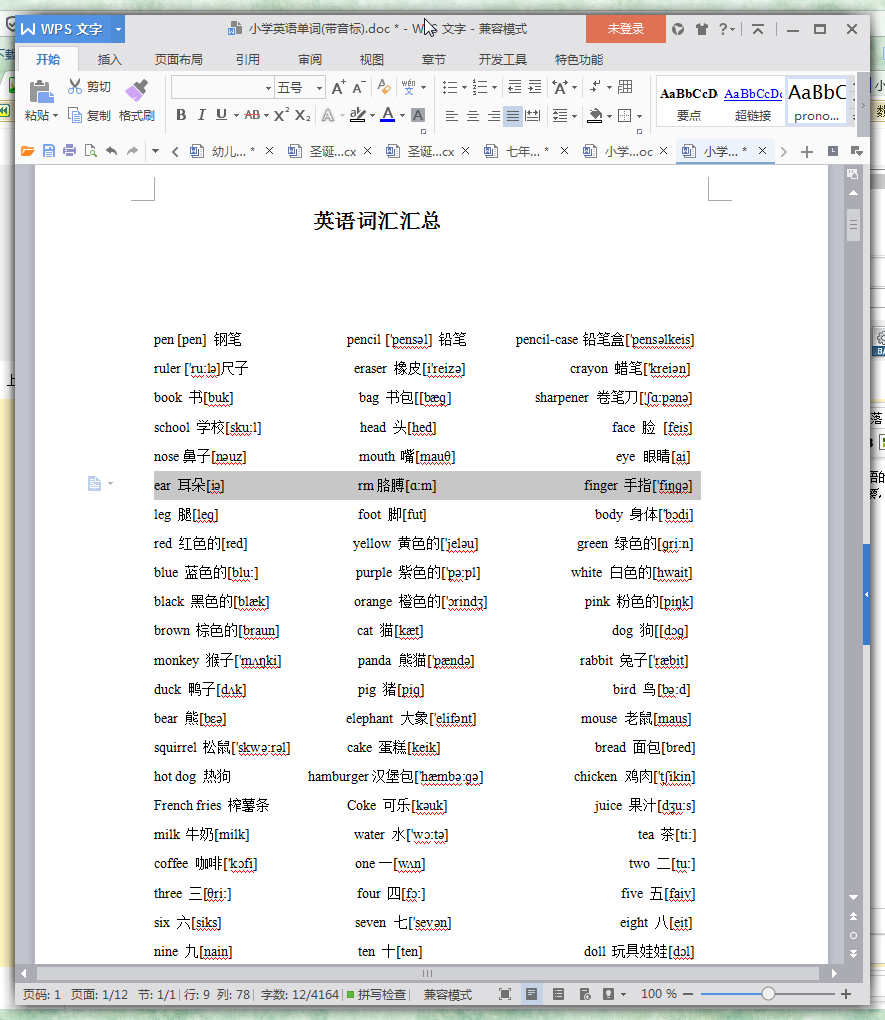
Task: Switch to outline view in status bar
Action: point(558,994)
